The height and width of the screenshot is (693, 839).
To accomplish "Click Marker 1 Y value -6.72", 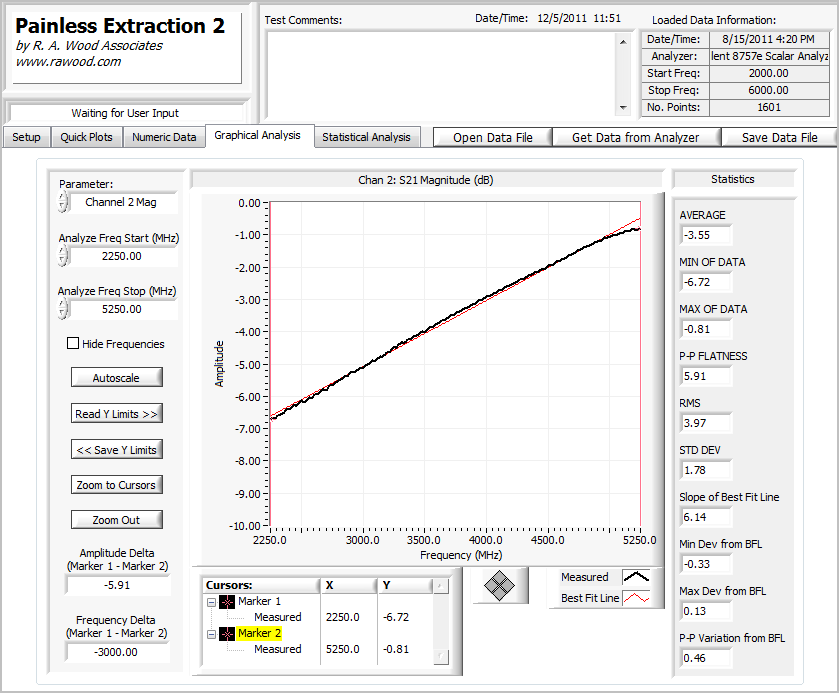I will click(x=396, y=618).
